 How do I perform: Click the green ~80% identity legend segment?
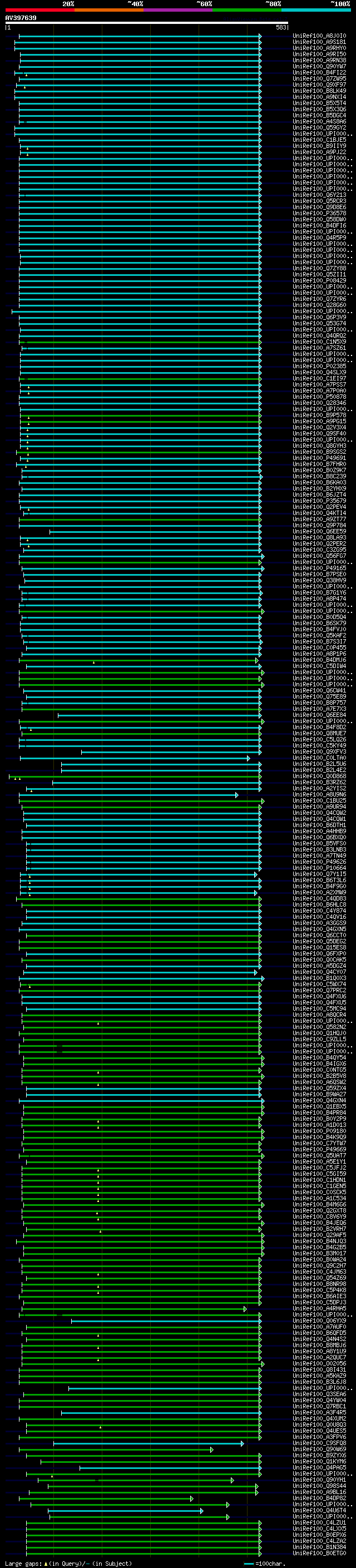pyautogui.click(x=247, y=10)
